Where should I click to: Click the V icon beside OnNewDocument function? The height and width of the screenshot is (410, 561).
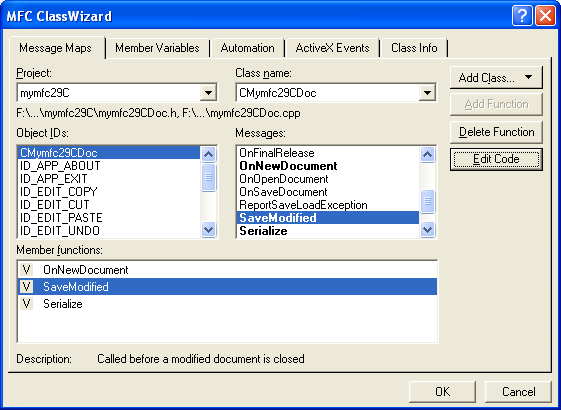(26, 270)
